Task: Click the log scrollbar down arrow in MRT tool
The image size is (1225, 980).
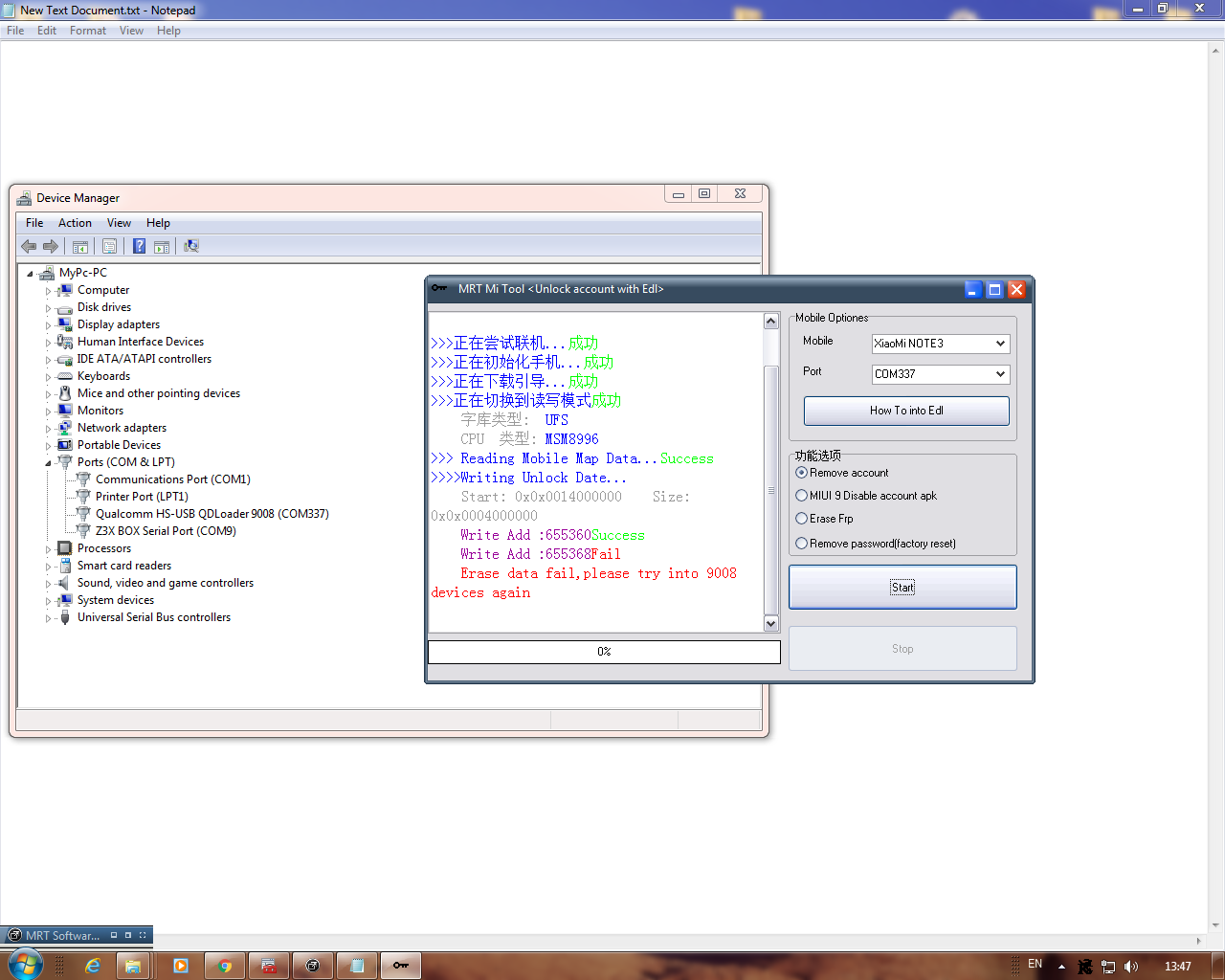Action: [x=771, y=624]
